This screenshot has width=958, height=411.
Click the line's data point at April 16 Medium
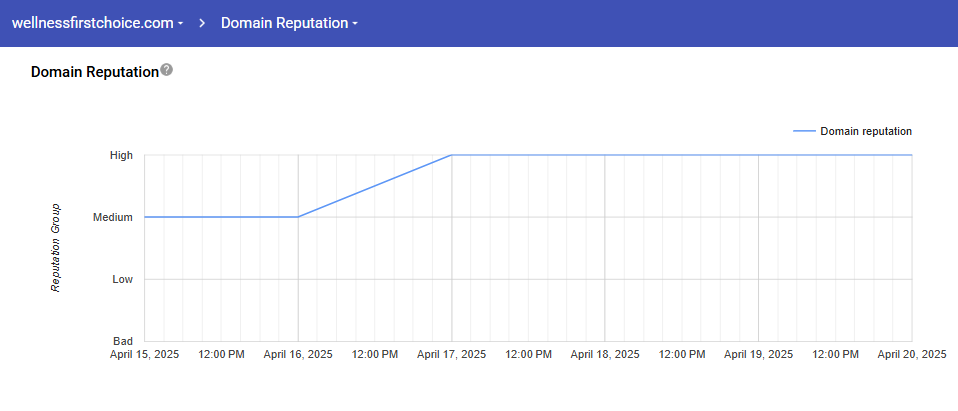pos(298,217)
